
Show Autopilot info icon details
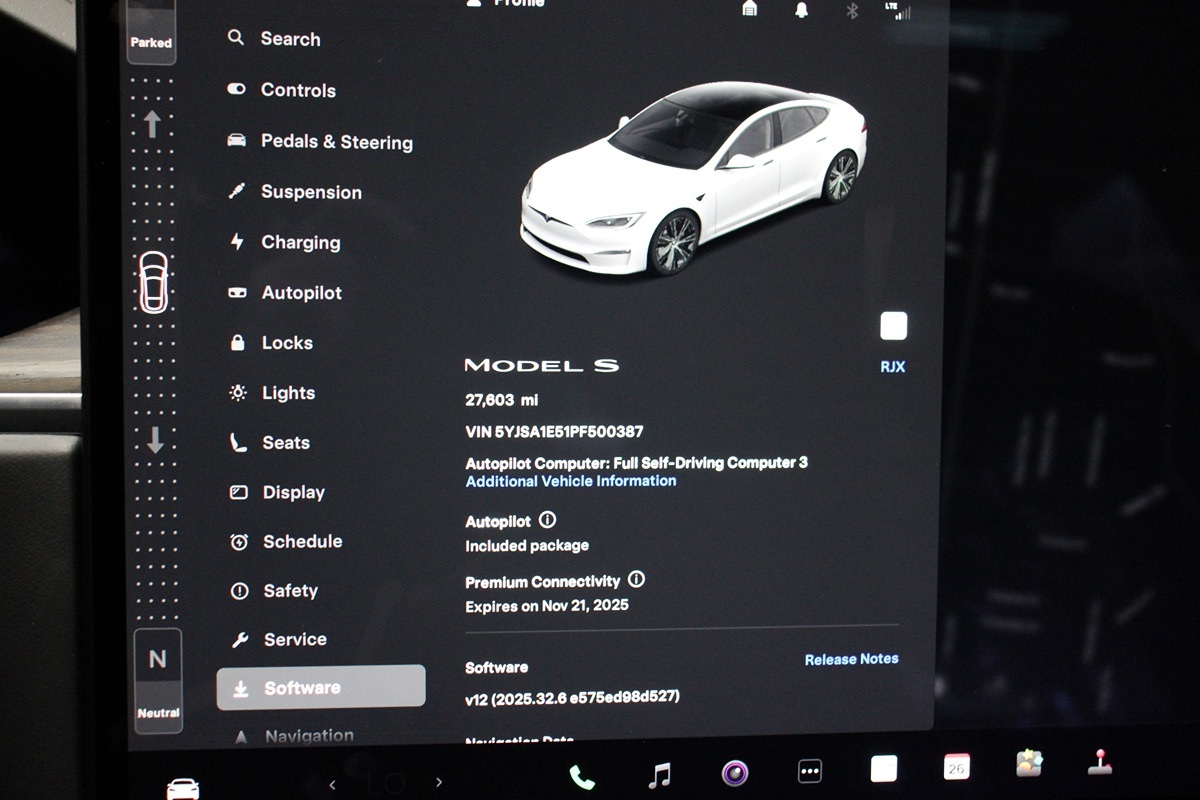tap(547, 520)
